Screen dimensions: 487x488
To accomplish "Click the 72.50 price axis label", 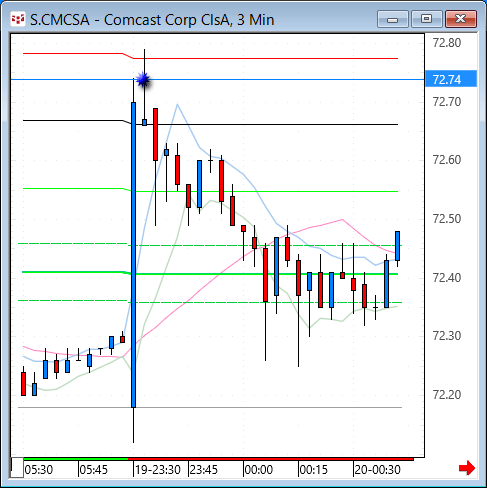I will [x=447, y=219].
